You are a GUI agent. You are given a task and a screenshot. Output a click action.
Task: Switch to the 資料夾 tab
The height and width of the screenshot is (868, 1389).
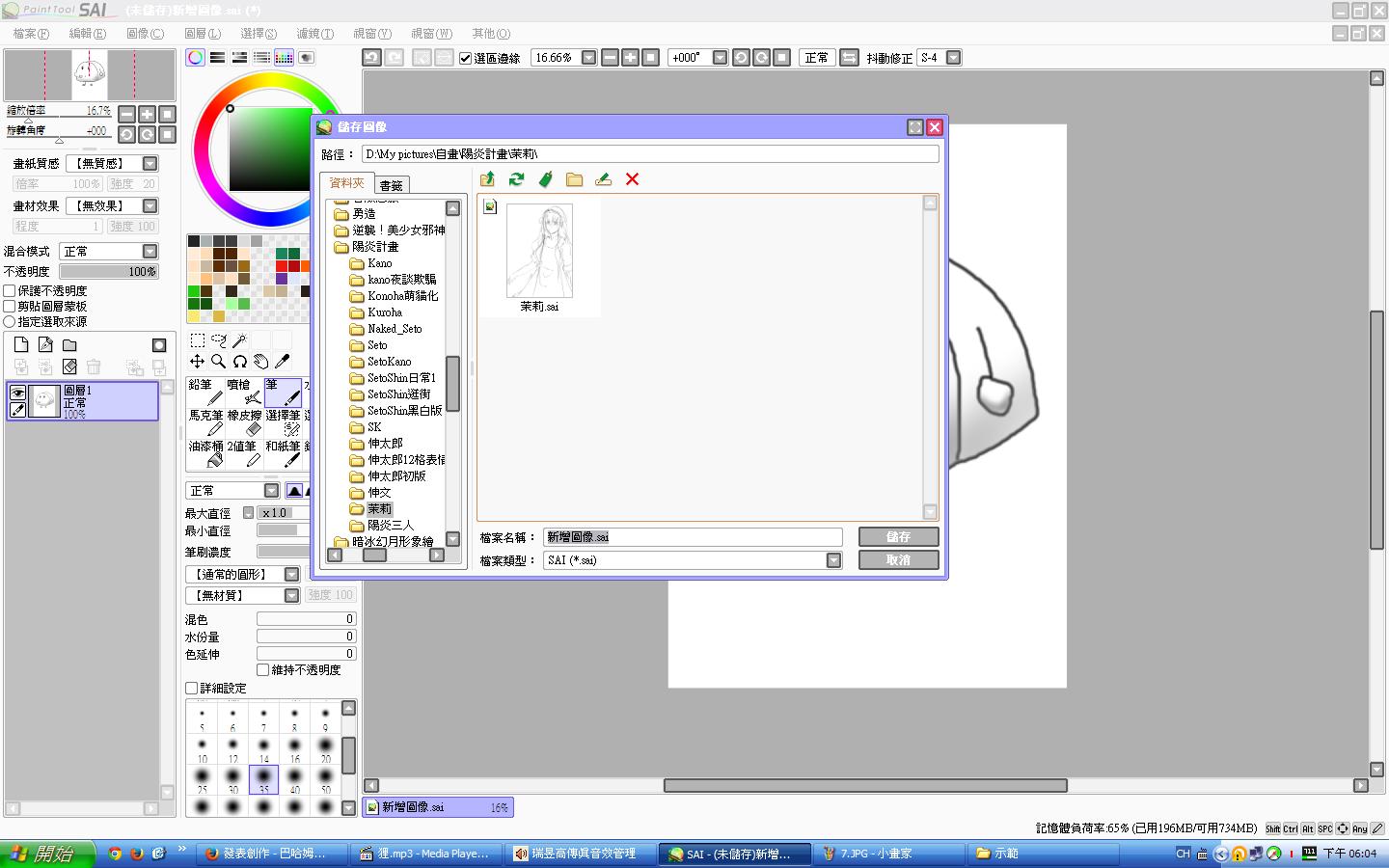[x=346, y=183]
